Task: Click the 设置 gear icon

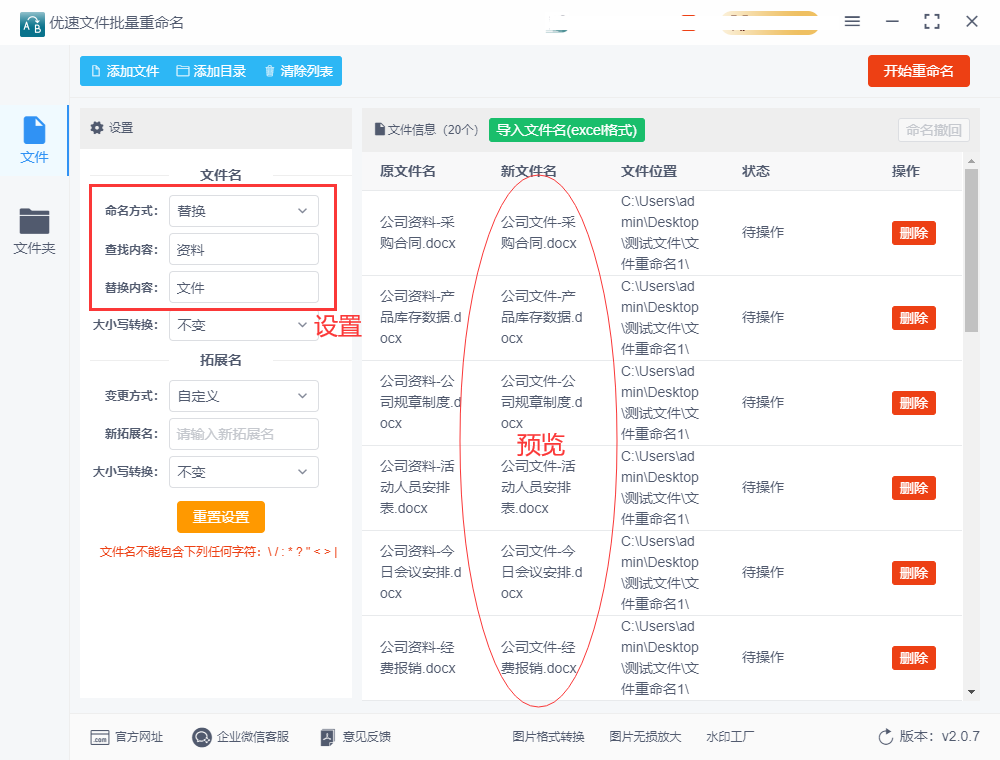Action: [97, 128]
